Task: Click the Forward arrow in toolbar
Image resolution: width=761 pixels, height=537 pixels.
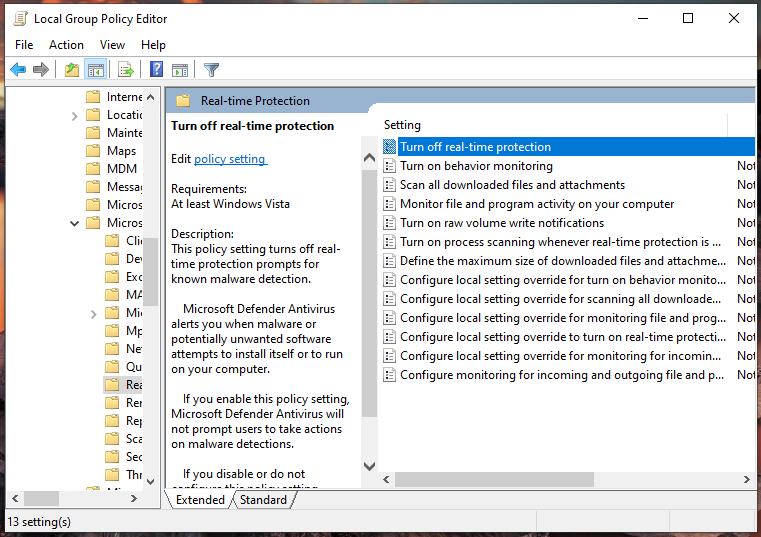Action: click(x=41, y=69)
